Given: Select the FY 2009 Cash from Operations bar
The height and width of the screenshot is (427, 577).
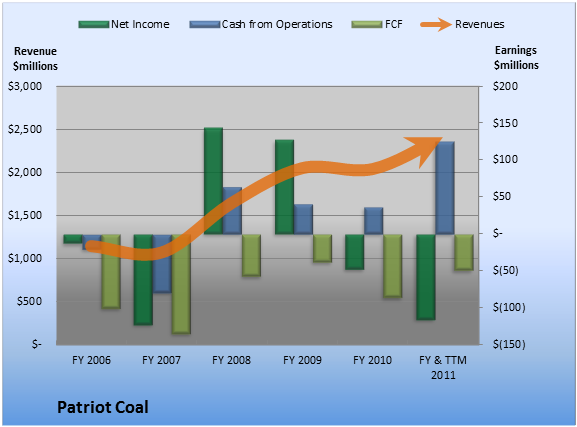Looking at the screenshot, I should point(304,219).
